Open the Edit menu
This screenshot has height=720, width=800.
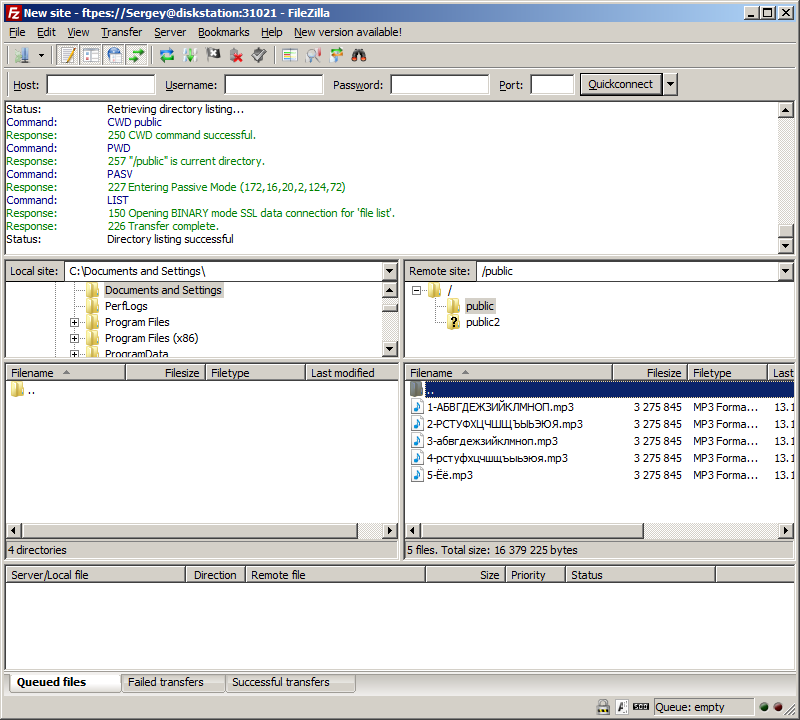point(46,32)
